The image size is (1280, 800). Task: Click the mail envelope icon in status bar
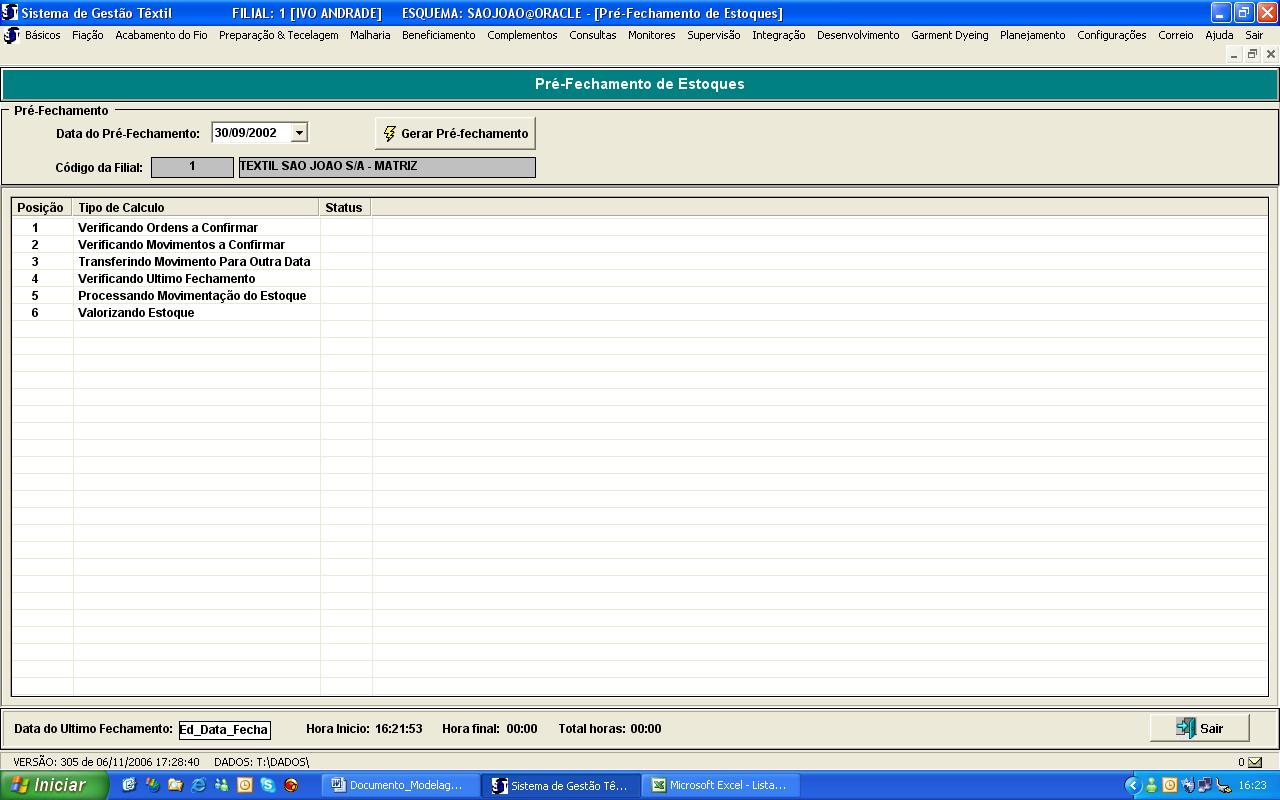1255,762
